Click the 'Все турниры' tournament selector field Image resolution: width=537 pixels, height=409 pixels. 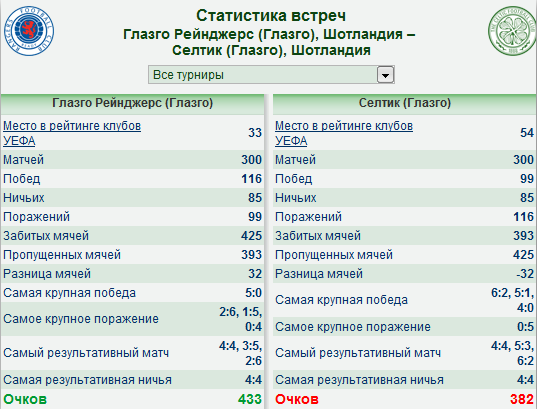click(x=271, y=75)
